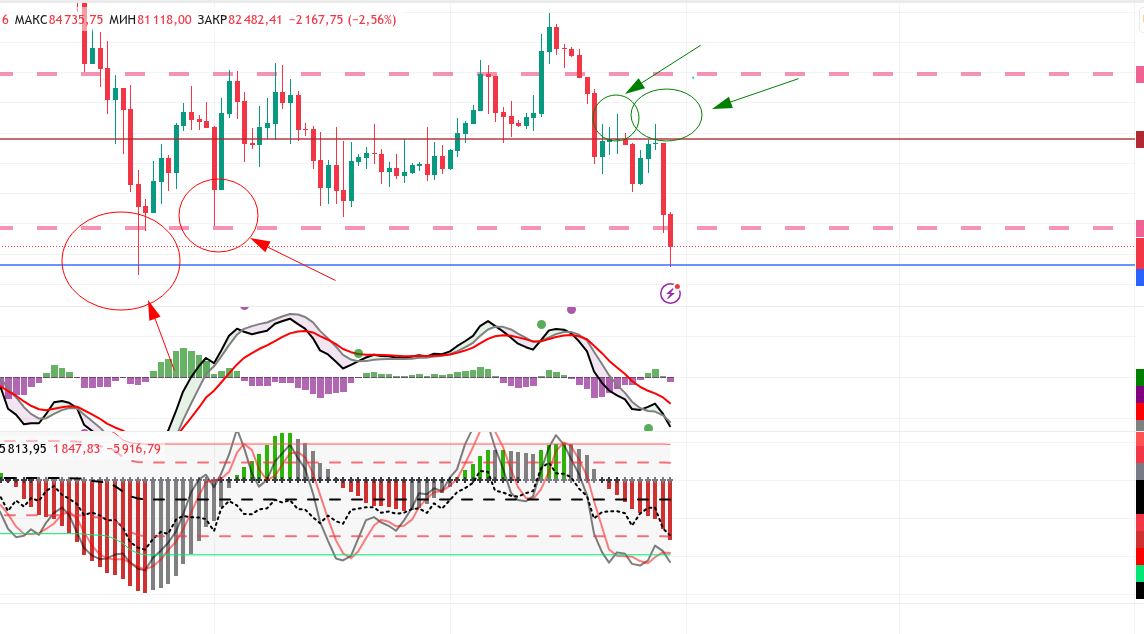This screenshot has width=1144, height=634.
Task: Select the larger red ellipse drawing
Action: pos(64,261)
